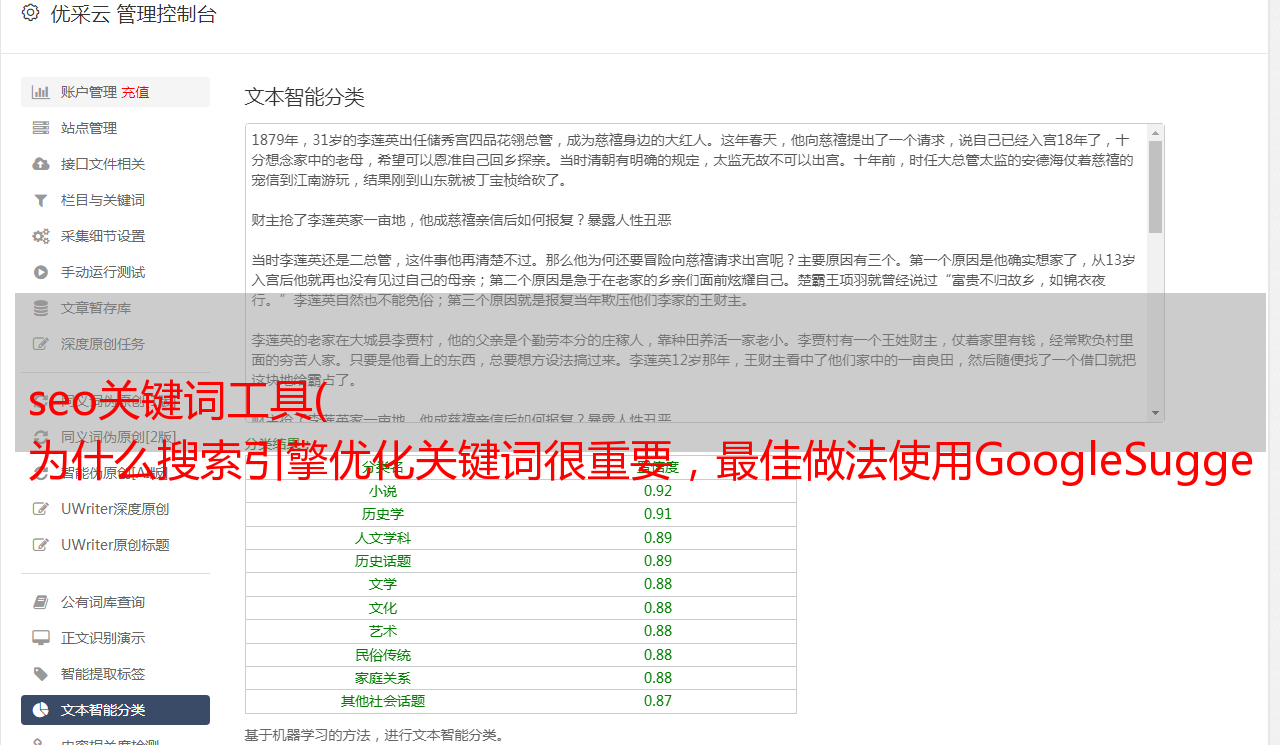The height and width of the screenshot is (745, 1280).
Task: Click the refresh icon for 同义词伪原创[2版]
Action: [41, 437]
